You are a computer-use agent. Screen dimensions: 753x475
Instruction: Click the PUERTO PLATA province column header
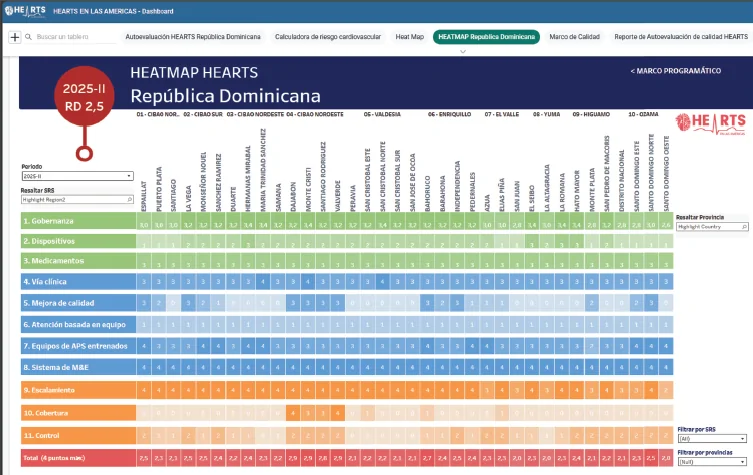(x=159, y=189)
